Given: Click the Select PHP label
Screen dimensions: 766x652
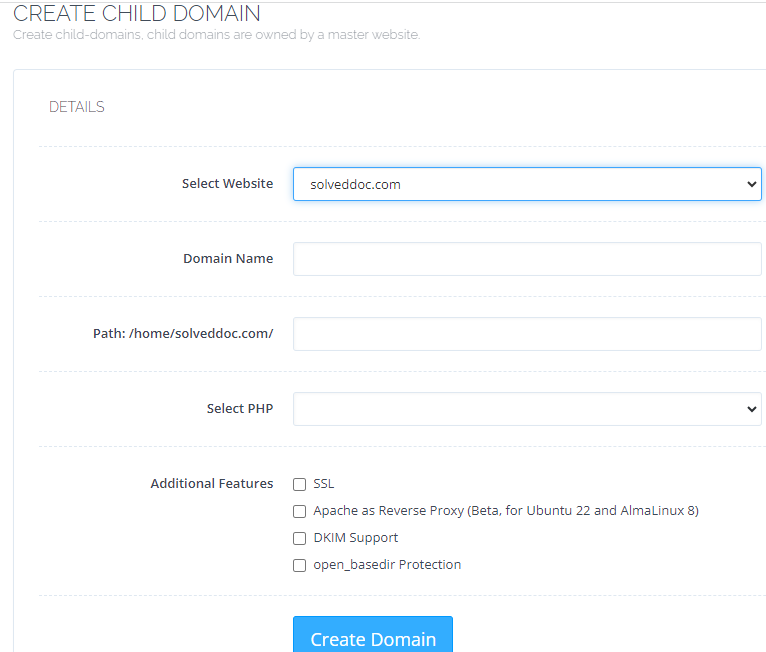Looking at the screenshot, I should pos(240,408).
